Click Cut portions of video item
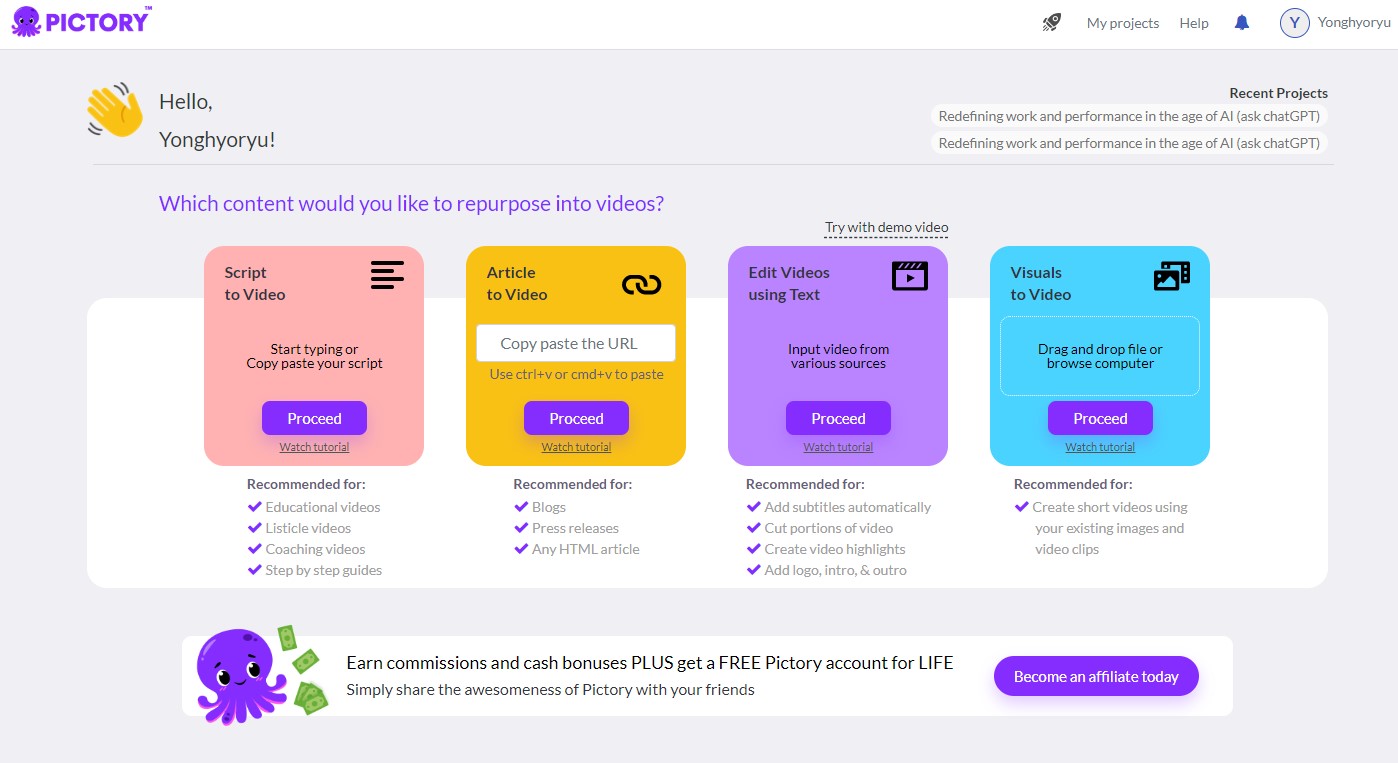Screen dimensions: 1398x763 [820, 528]
